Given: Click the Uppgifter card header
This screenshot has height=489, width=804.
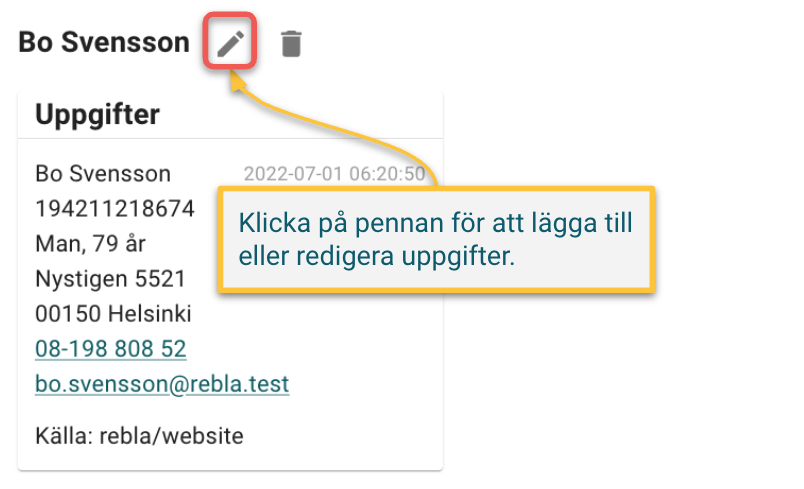Looking at the screenshot, I should (x=230, y=114).
